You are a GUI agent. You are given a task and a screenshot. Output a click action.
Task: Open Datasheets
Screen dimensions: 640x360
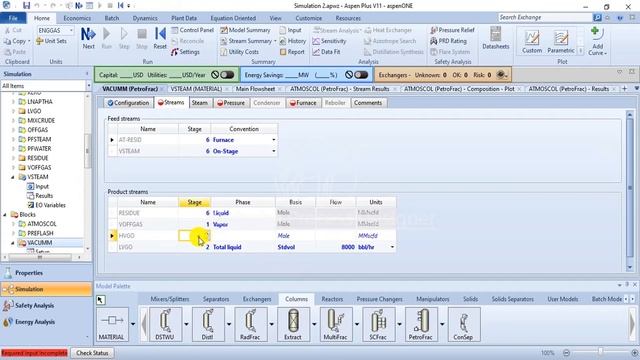click(x=496, y=38)
